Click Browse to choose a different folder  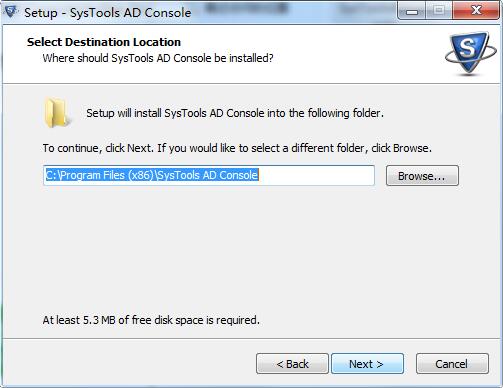(x=422, y=176)
